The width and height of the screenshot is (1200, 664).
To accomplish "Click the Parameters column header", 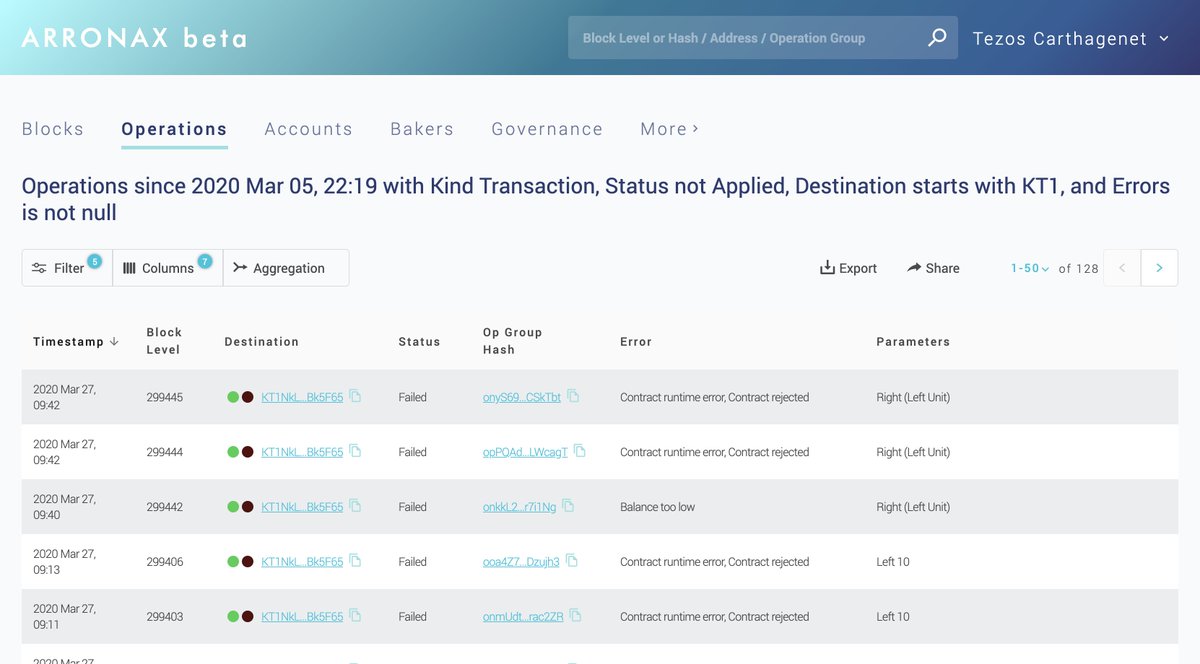I will pos(913,342).
